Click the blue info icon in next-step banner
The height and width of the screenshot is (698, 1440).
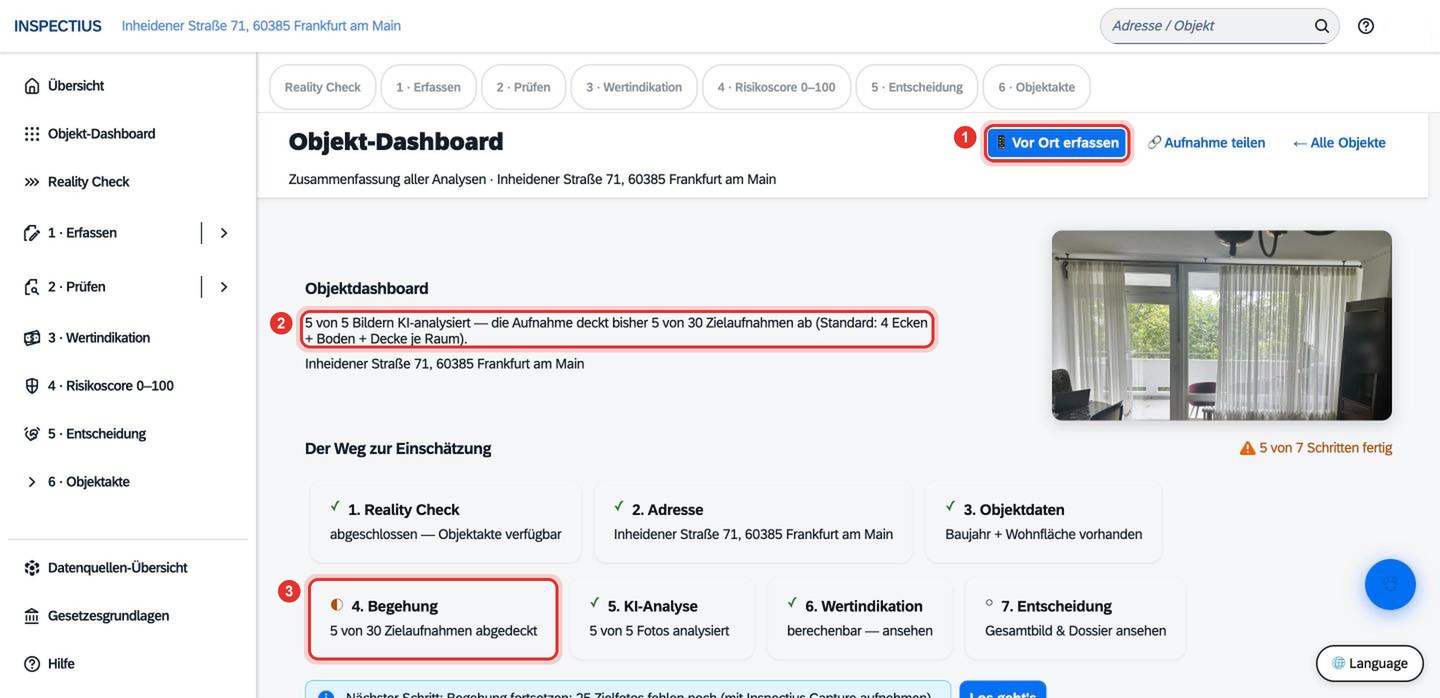pyautogui.click(x=326, y=696)
